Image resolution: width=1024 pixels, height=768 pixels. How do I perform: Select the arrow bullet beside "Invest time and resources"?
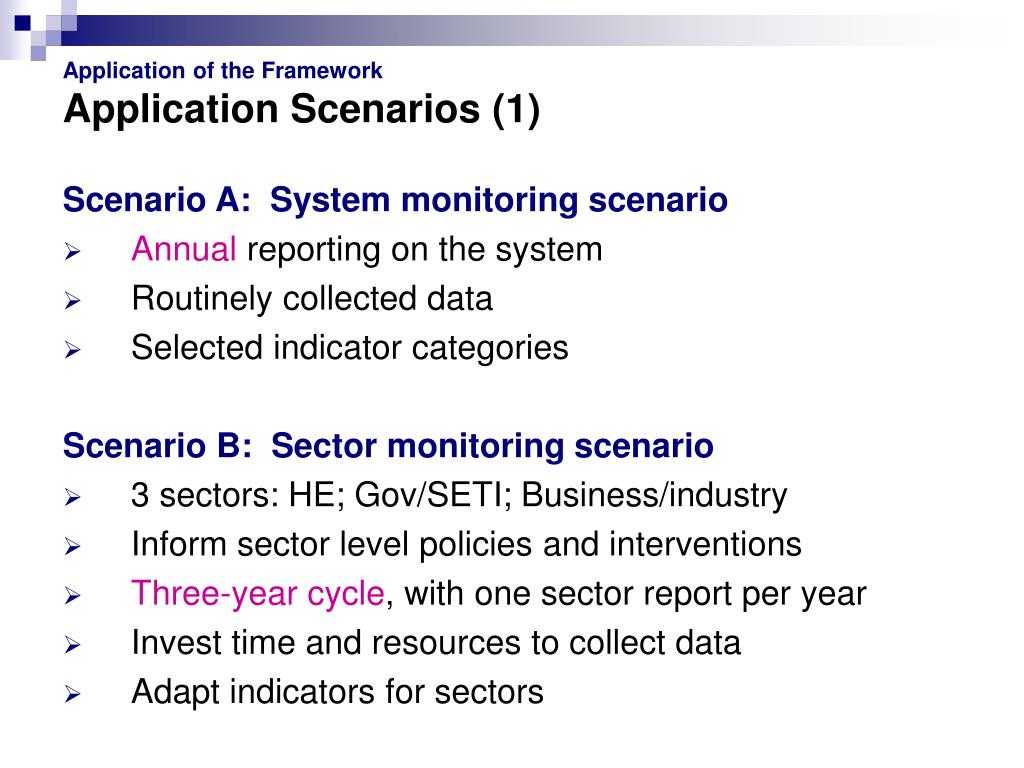pyautogui.click(x=72, y=645)
